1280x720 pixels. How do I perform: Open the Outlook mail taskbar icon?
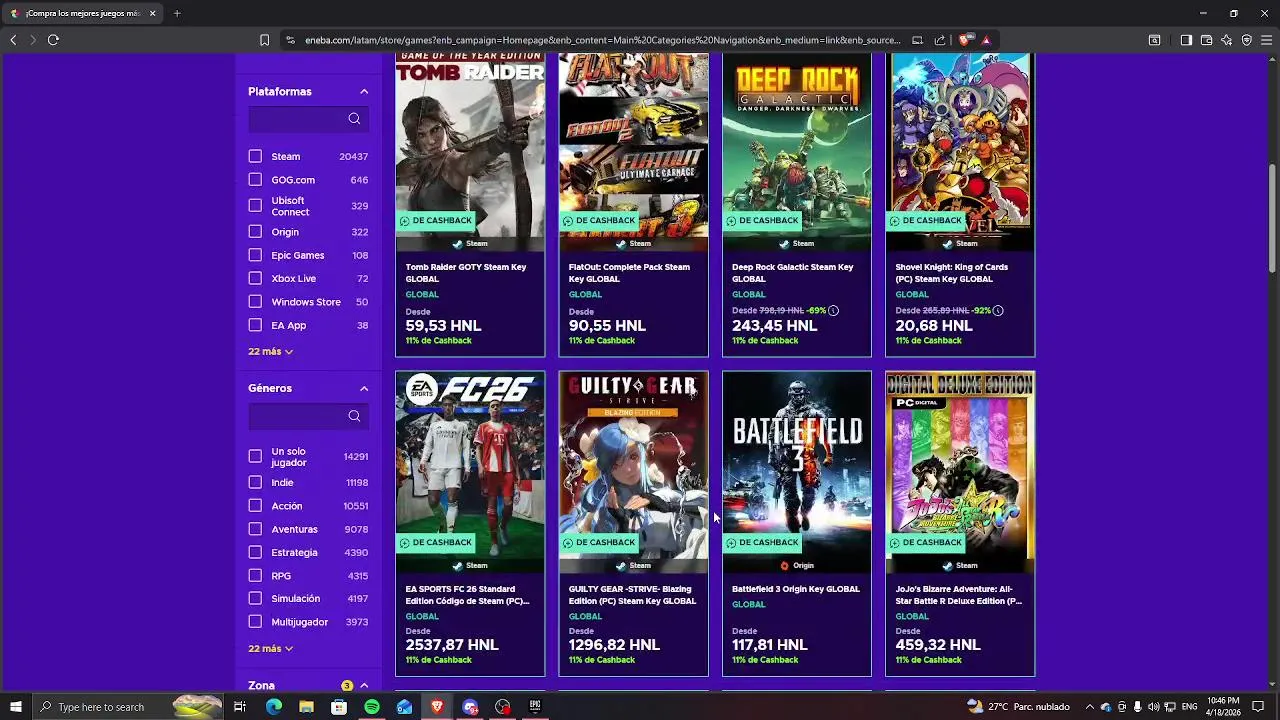[404, 707]
